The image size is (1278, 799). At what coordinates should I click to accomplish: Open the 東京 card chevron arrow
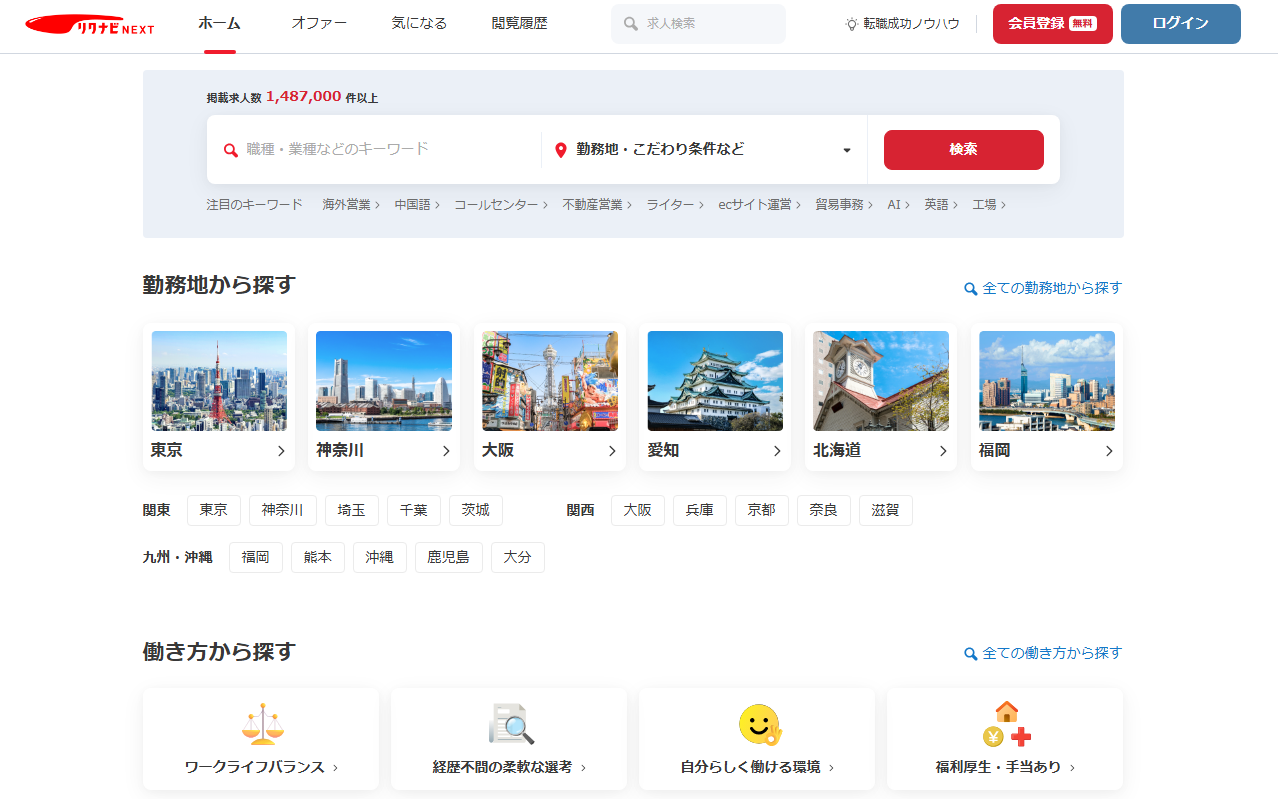point(281,451)
